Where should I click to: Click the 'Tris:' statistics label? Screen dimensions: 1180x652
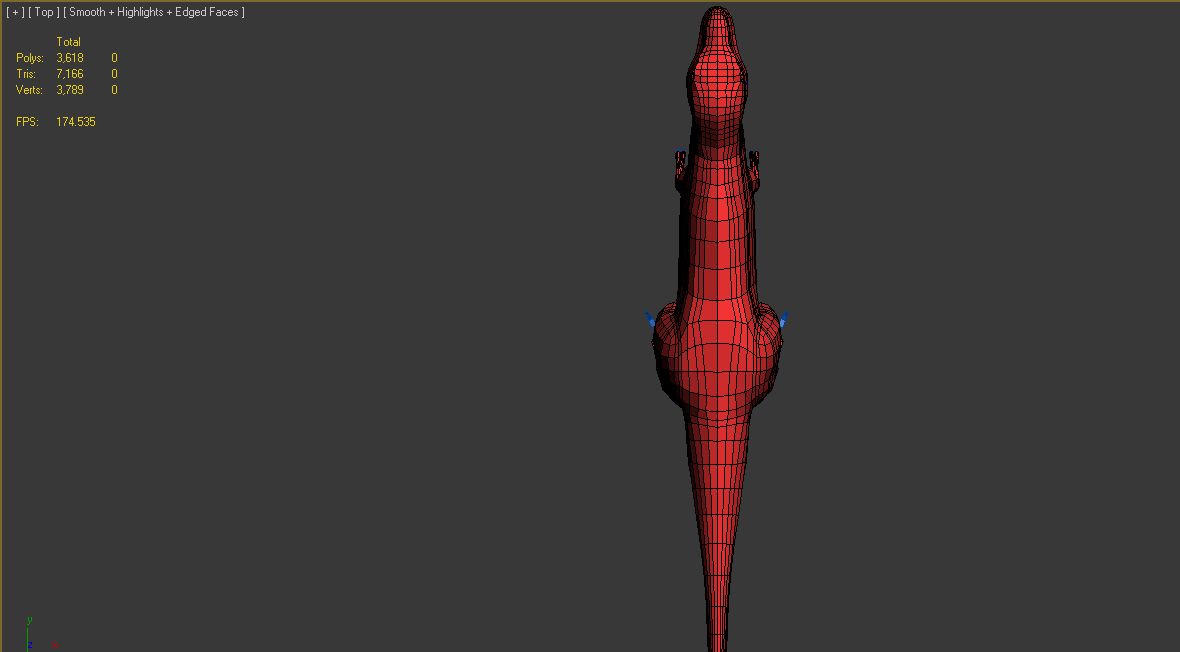(26, 74)
